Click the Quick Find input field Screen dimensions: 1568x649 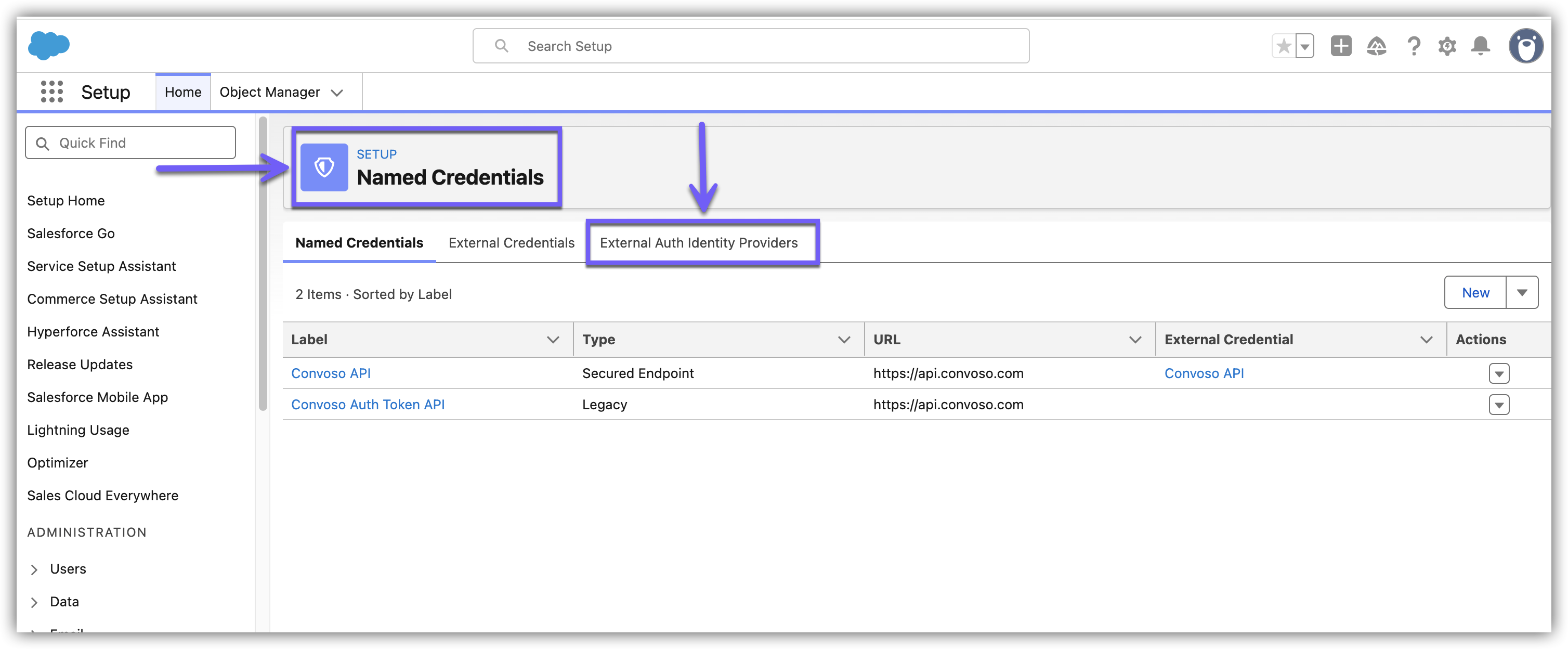click(x=130, y=143)
